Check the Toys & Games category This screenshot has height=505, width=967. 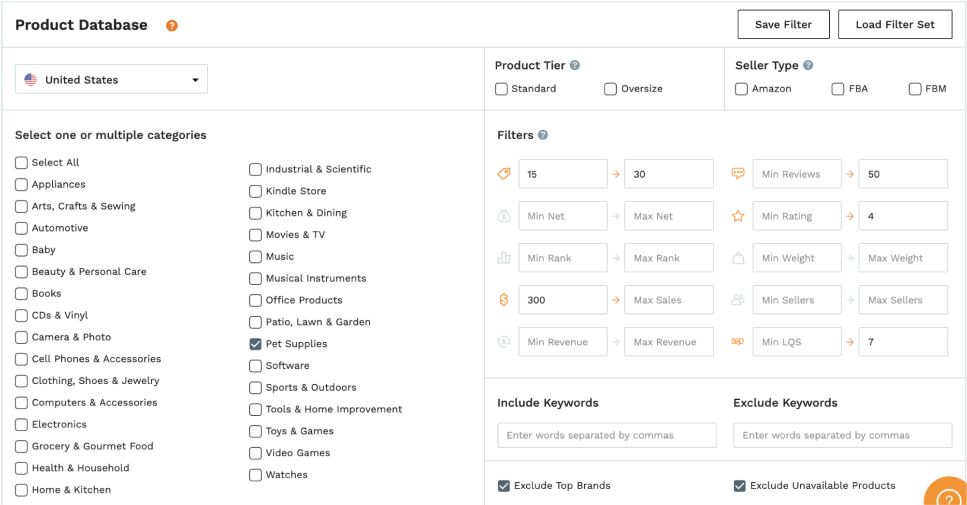pyautogui.click(x=255, y=430)
